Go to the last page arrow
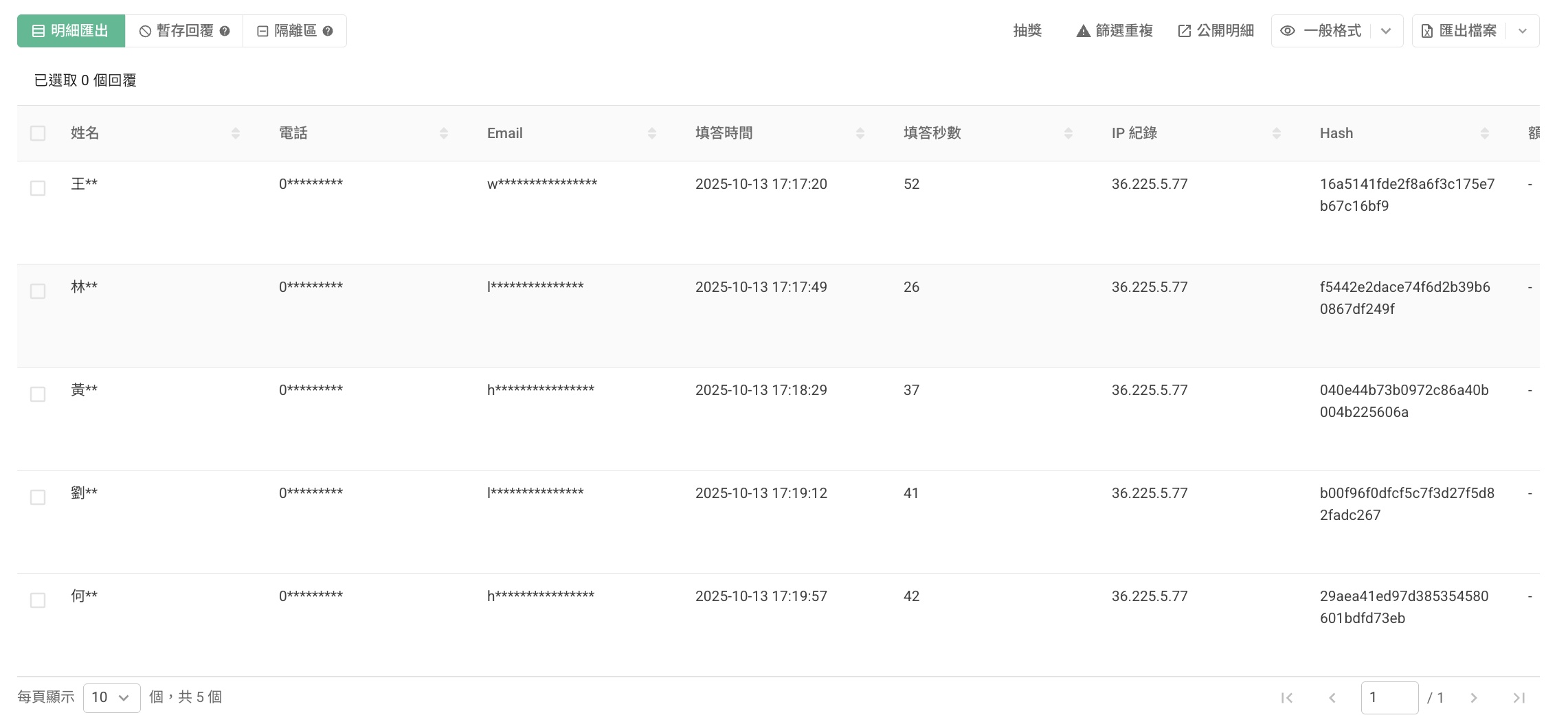Image resolution: width=1568 pixels, height=724 pixels. [1519, 698]
